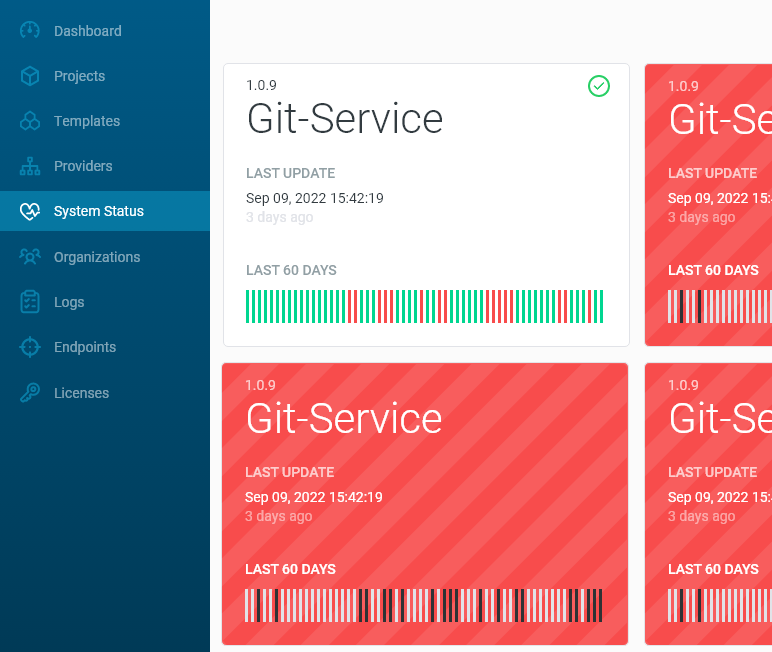Open the Templates section
The height and width of the screenshot is (652, 772).
pyautogui.click(x=87, y=121)
